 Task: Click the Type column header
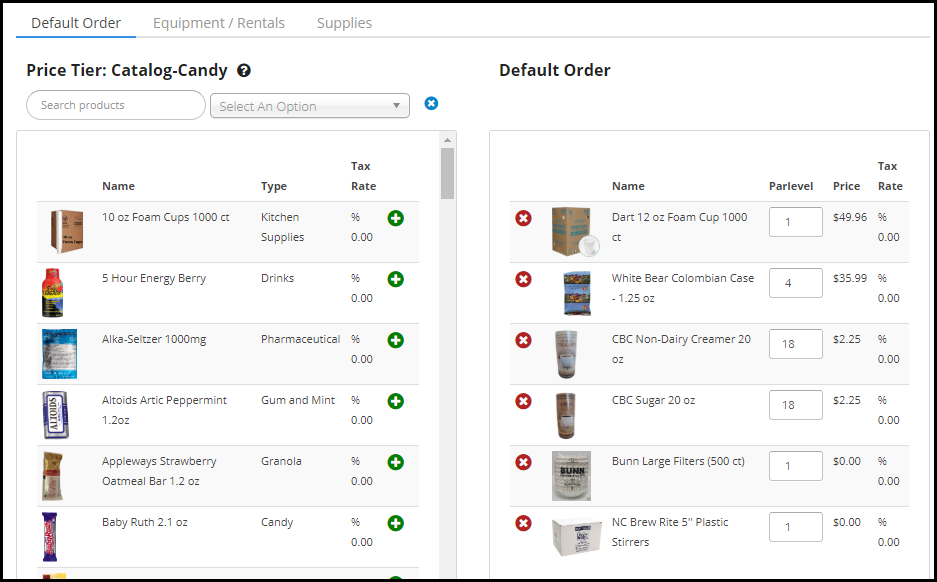[274, 186]
